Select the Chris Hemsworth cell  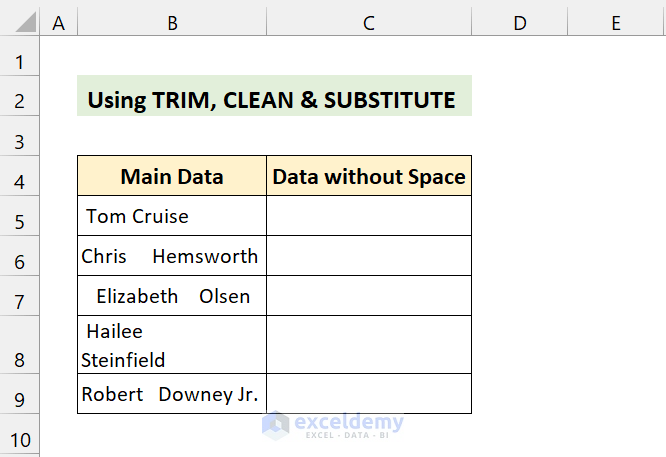click(172, 256)
